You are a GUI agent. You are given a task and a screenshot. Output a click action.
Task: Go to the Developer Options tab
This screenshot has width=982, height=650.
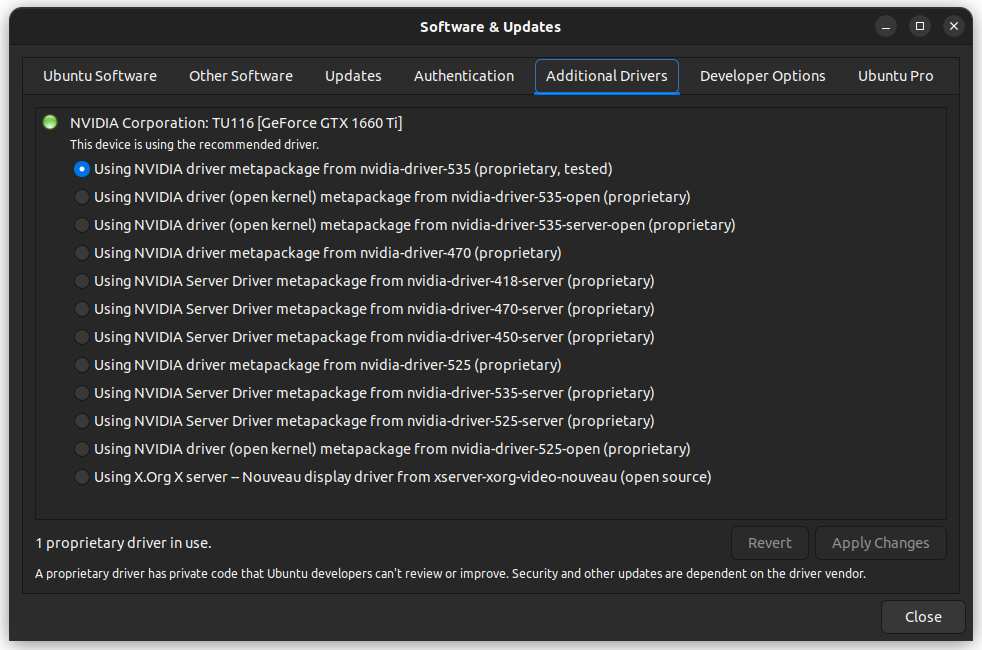762,76
